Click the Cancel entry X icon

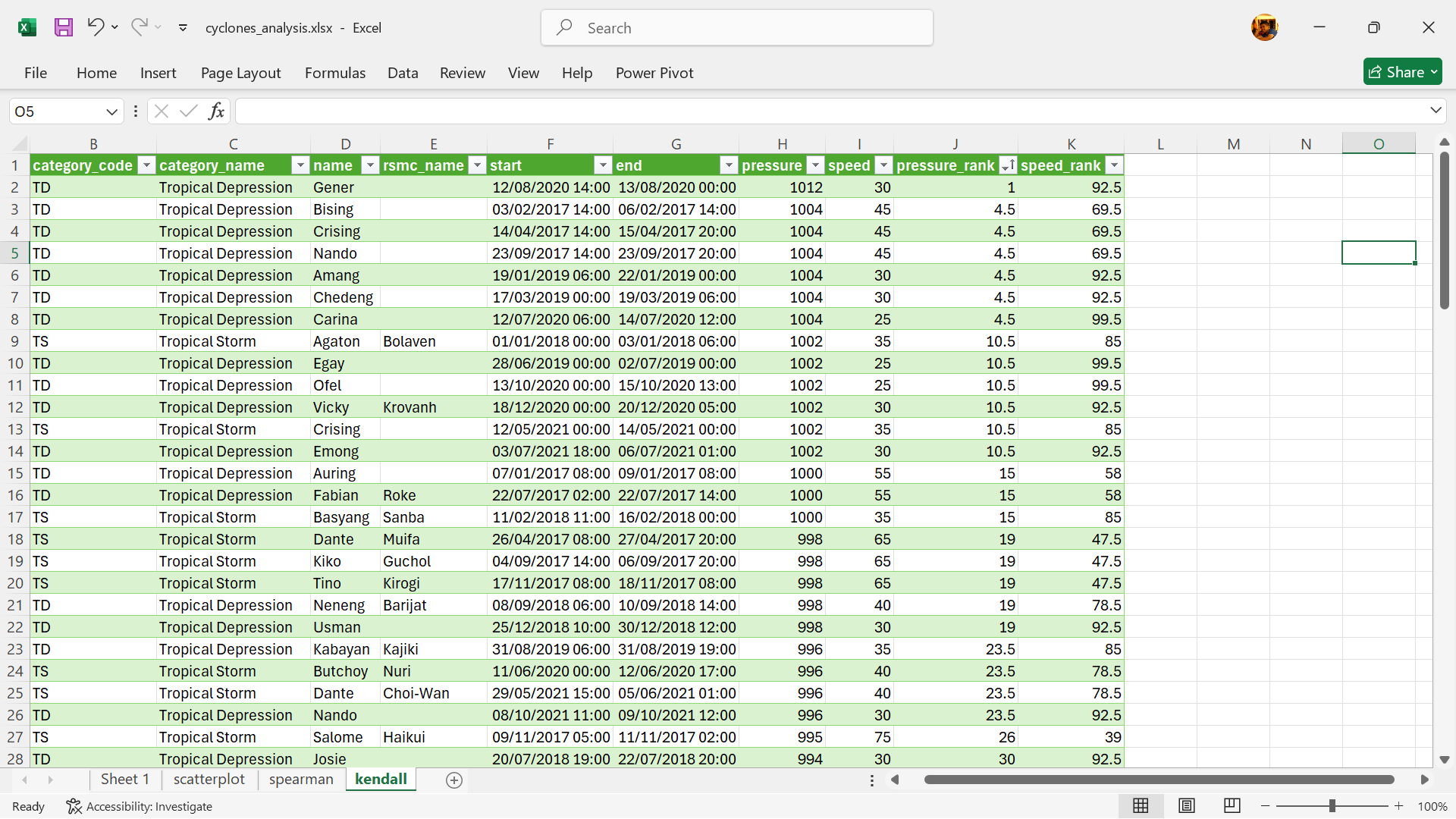click(x=162, y=111)
